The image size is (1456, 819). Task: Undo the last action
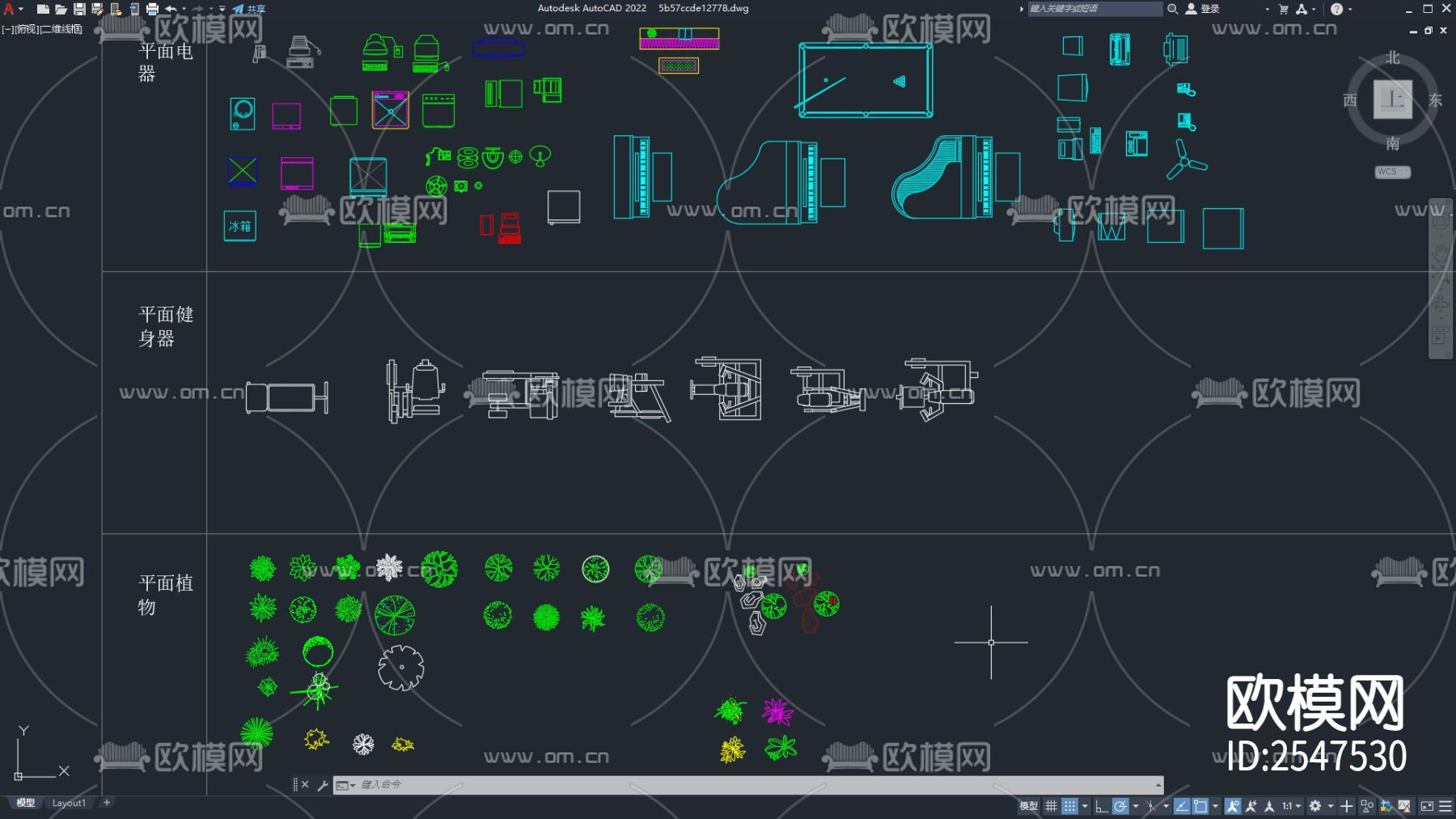point(171,9)
